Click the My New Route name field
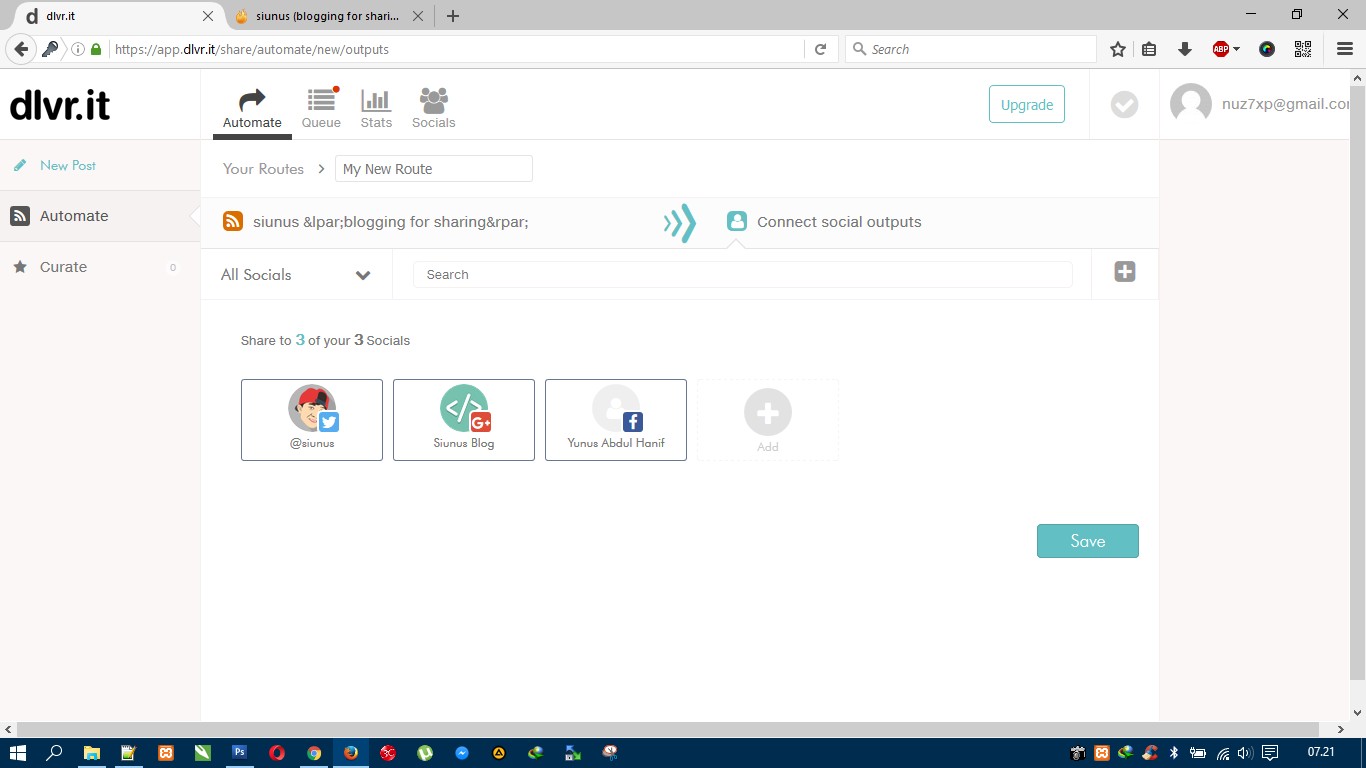1366x768 pixels. (434, 169)
